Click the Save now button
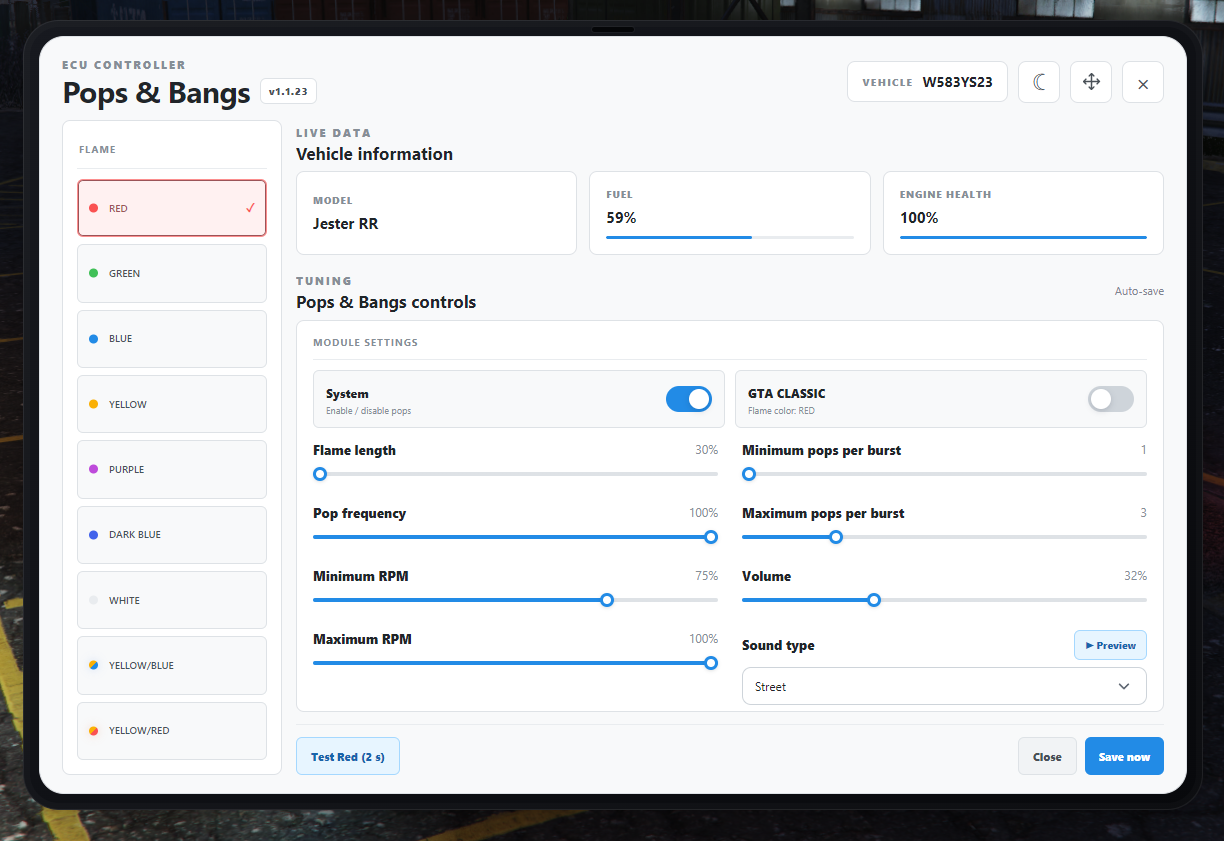 1124,757
